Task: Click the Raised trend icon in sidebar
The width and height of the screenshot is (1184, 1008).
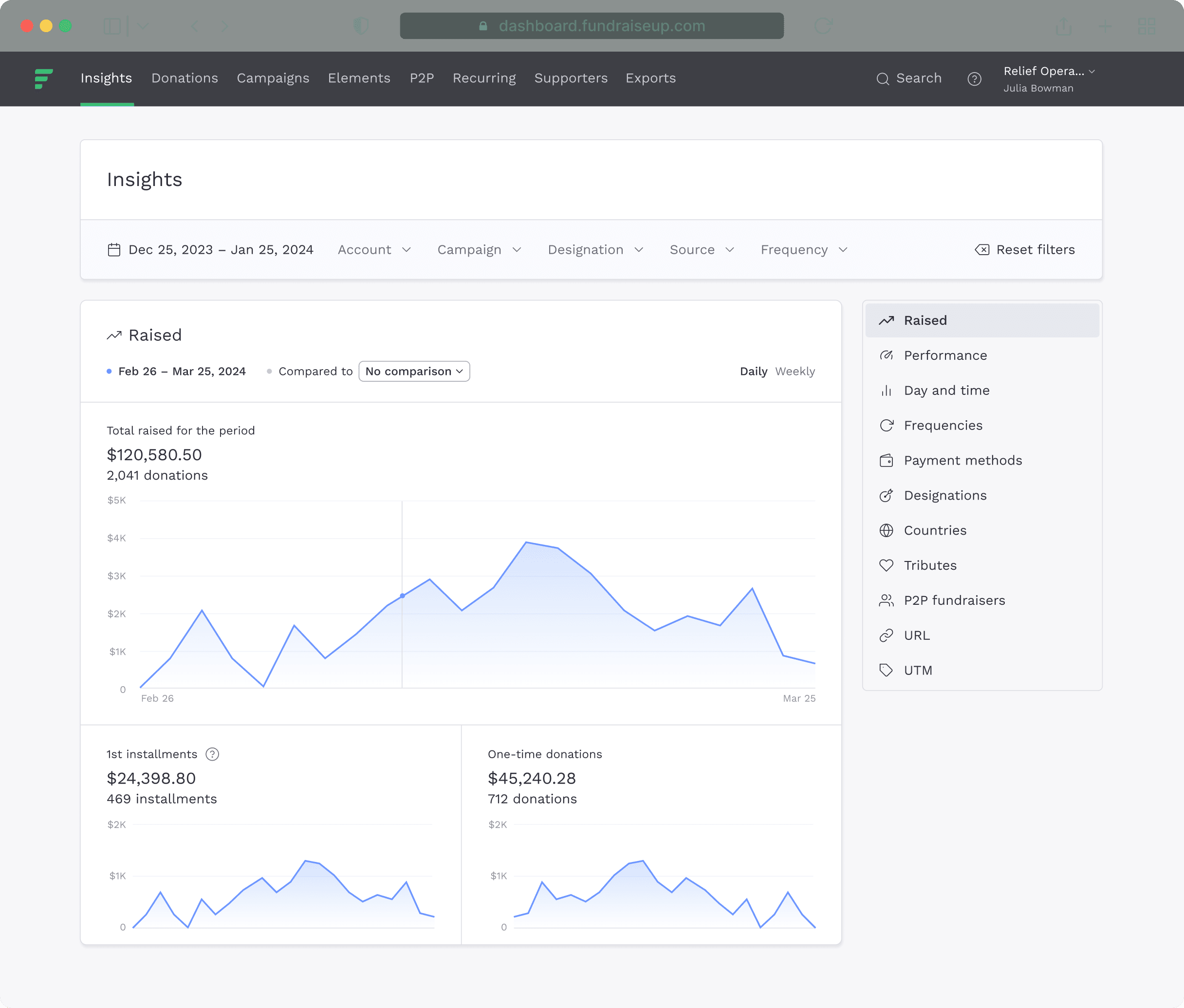Action: pyautogui.click(x=887, y=320)
